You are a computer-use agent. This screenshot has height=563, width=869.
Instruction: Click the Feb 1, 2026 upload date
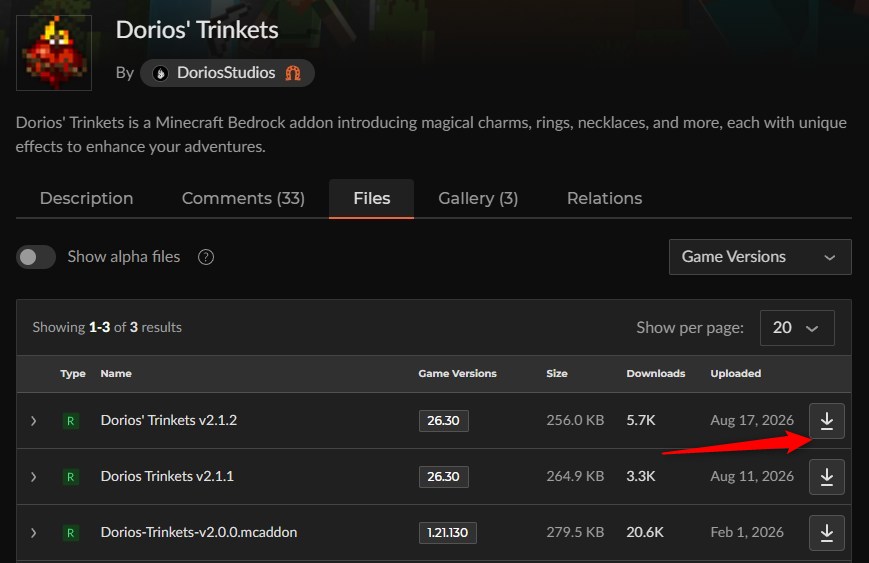[747, 532]
